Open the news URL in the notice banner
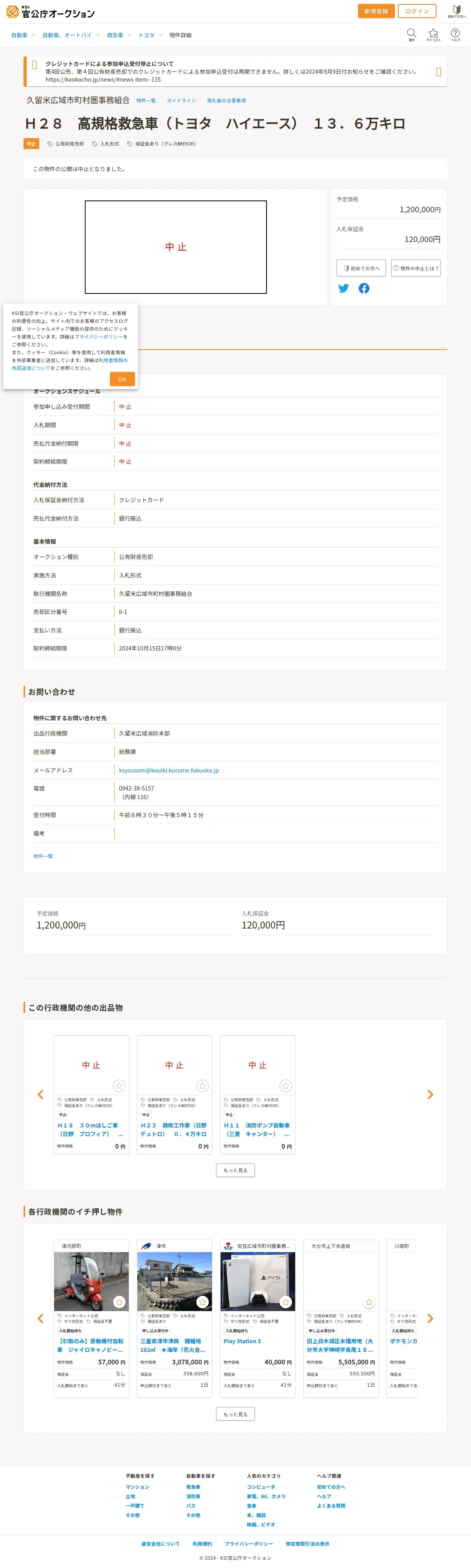471x1568 pixels. click(103, 80)
